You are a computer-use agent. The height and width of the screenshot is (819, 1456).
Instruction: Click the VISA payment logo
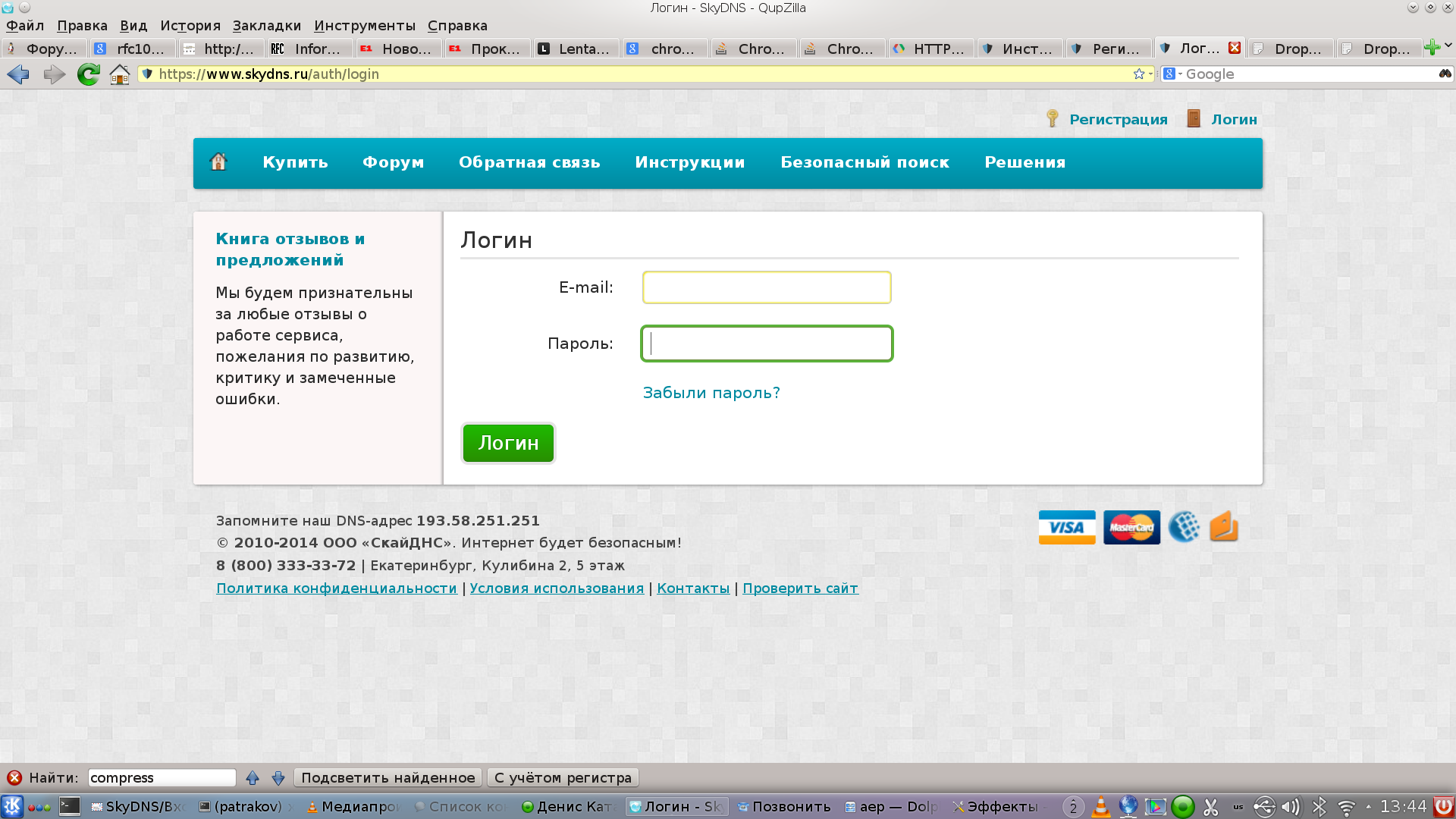tap(1067, 527)
